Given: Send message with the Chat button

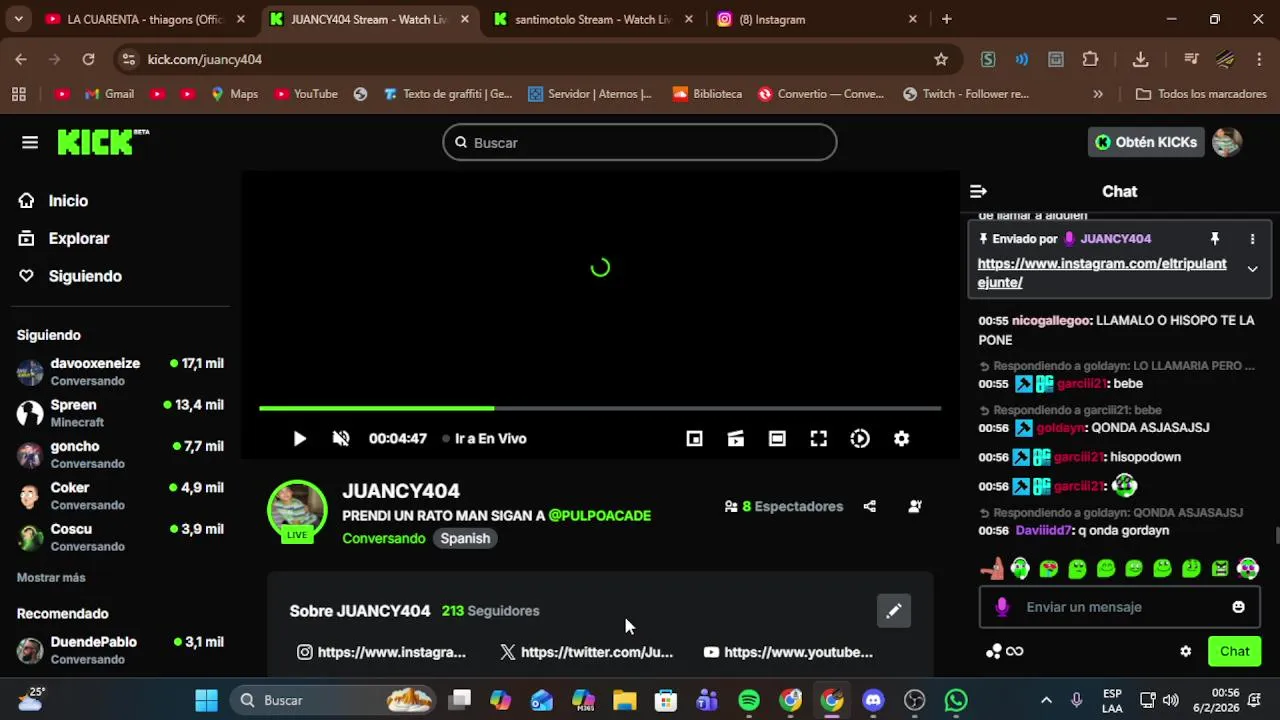Looking at the screenshot, I should (1234, 651).
